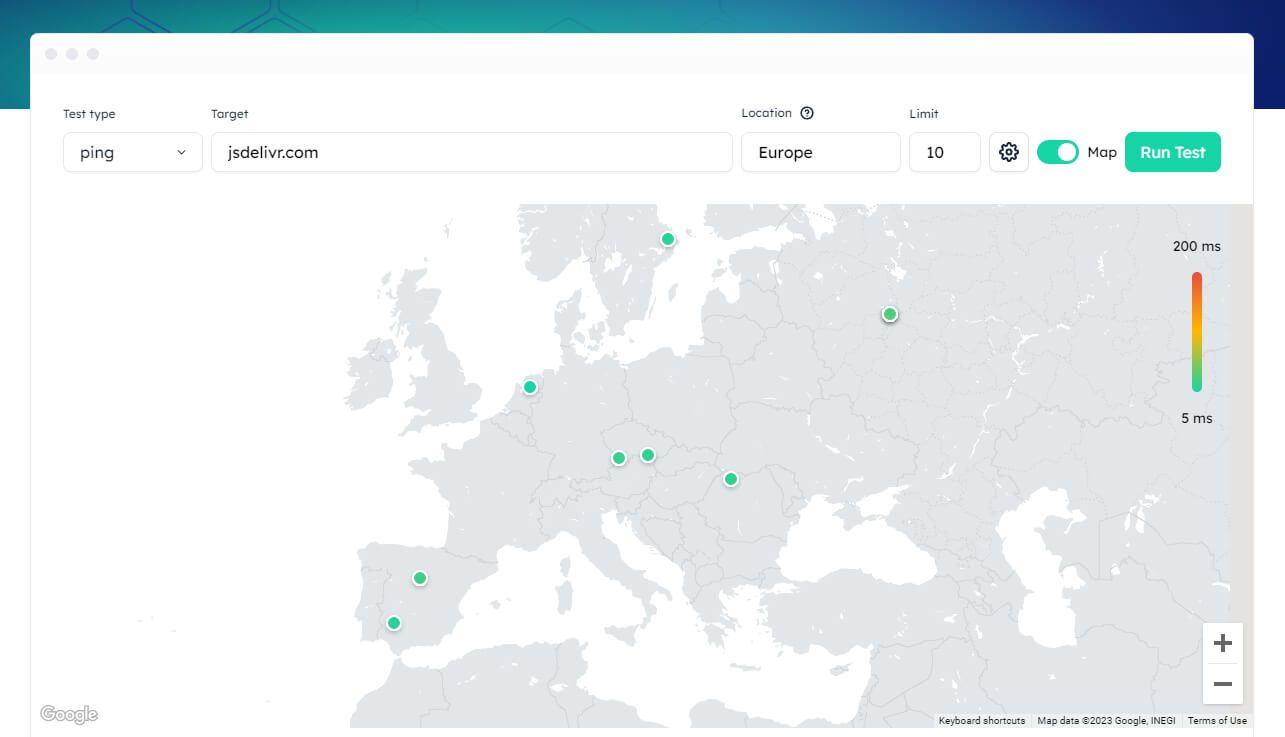Zoom out of the map with minus

pos(1222,684)
